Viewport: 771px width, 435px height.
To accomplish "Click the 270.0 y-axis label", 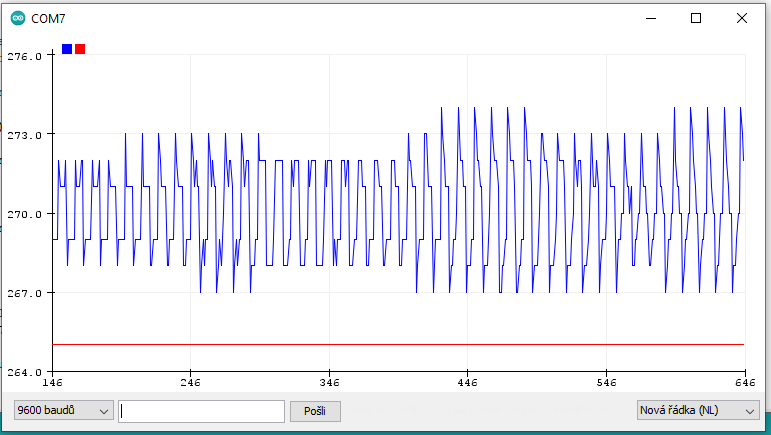I will click(24, 214).
